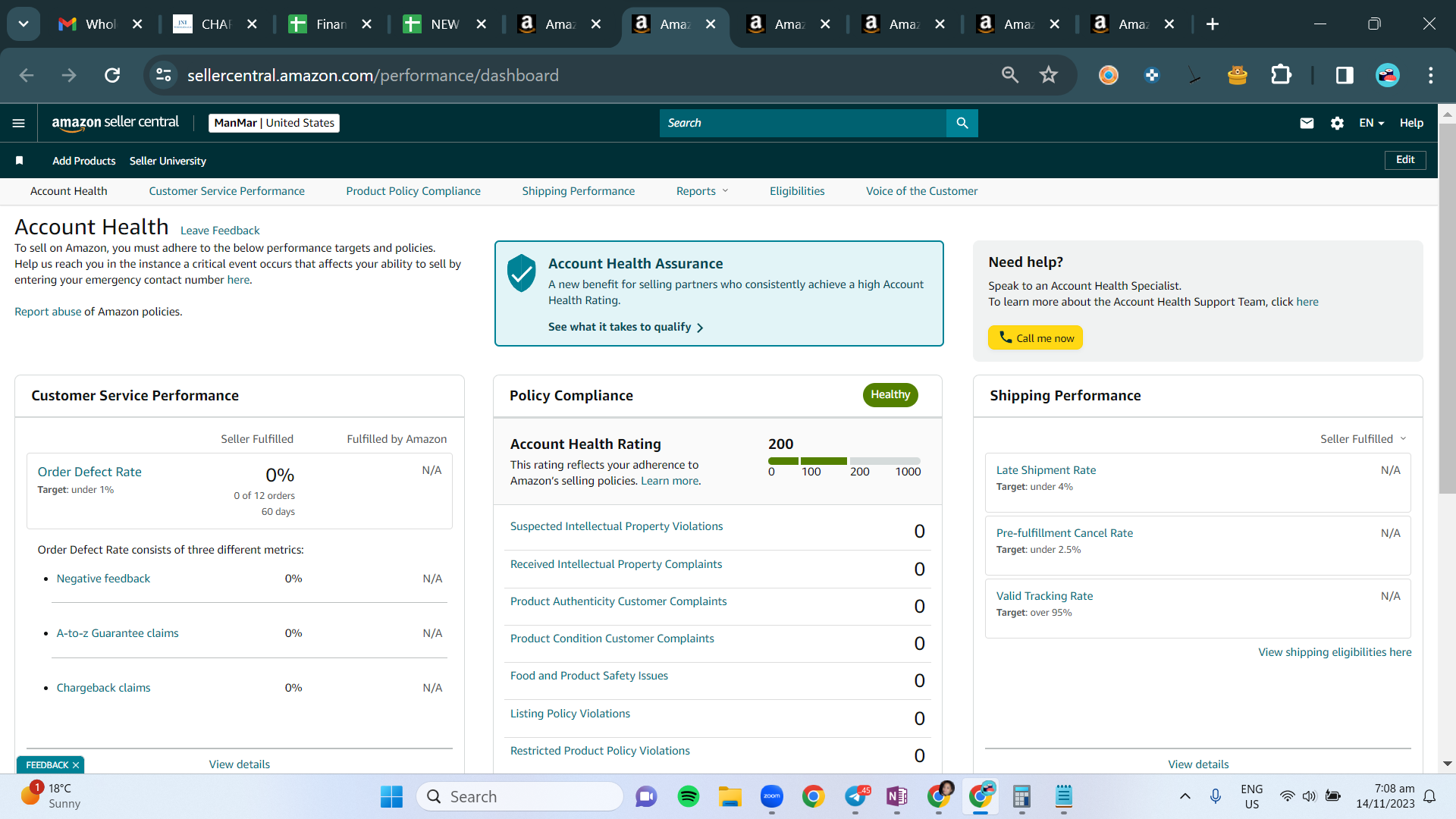This screenshot has height=819, width=1456.
Task: Open the Seller Central hamburger menu
Action: coord(19,123)
